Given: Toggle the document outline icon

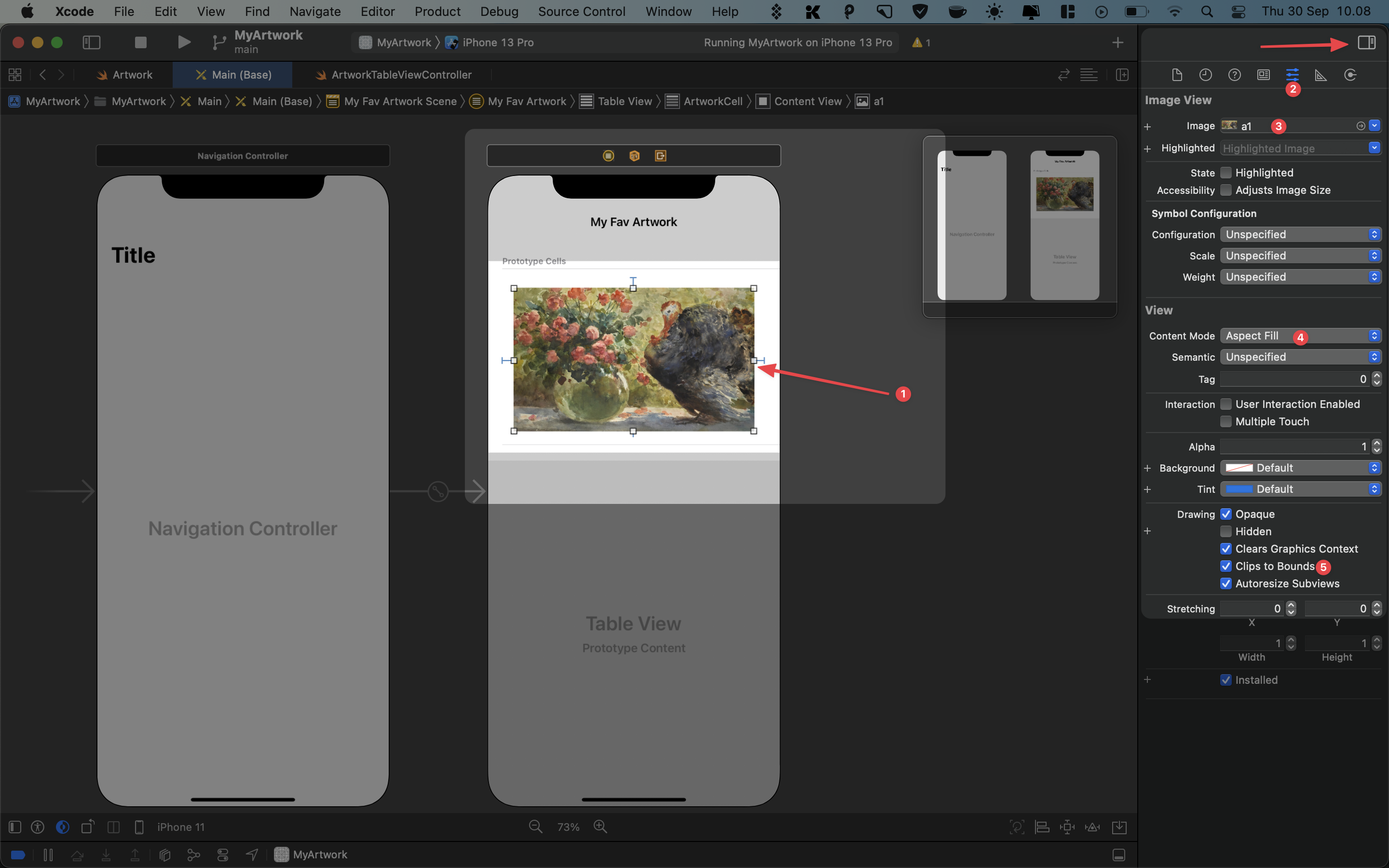Looking at the screenshot, I should point(15,827).
